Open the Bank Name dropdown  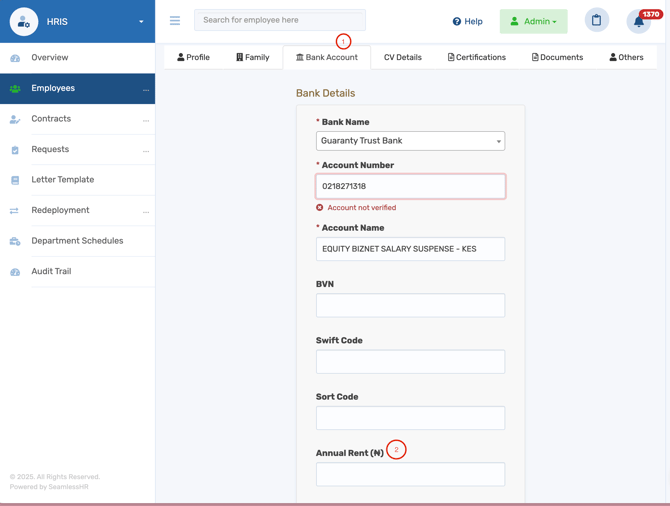click(410, 141)
